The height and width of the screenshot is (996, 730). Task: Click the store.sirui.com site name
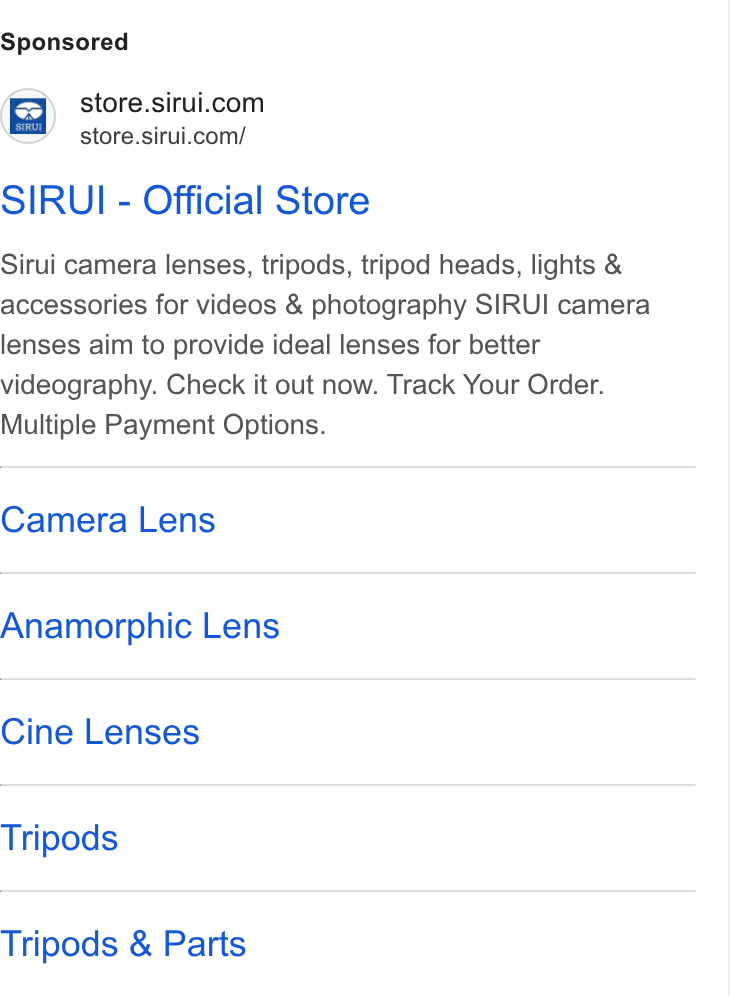[172, 103]
